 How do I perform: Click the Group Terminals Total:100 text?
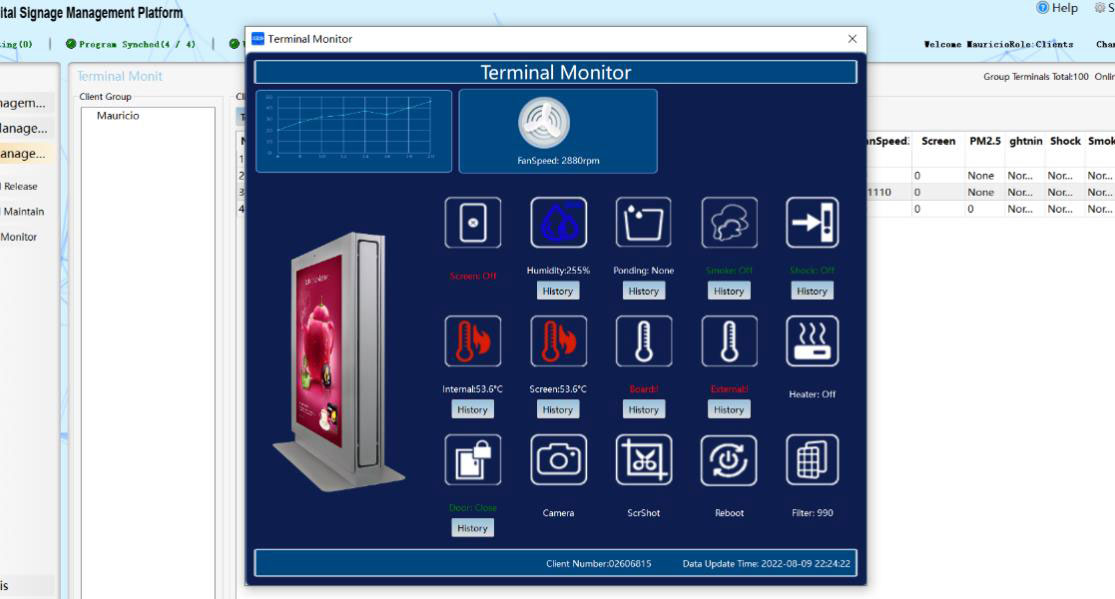point(1036,77)
